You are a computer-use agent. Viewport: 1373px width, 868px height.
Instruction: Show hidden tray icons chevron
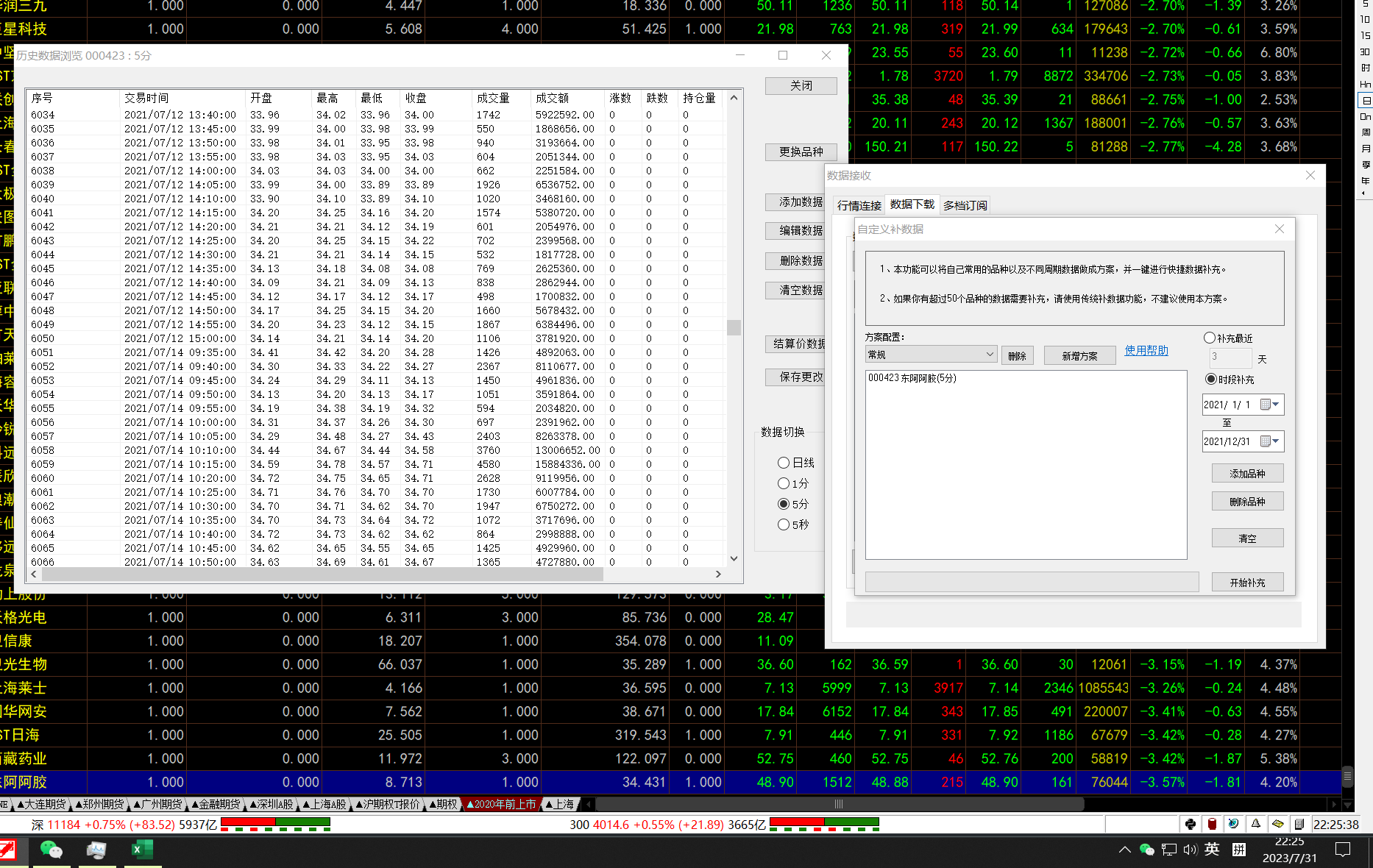(1124, 850)
